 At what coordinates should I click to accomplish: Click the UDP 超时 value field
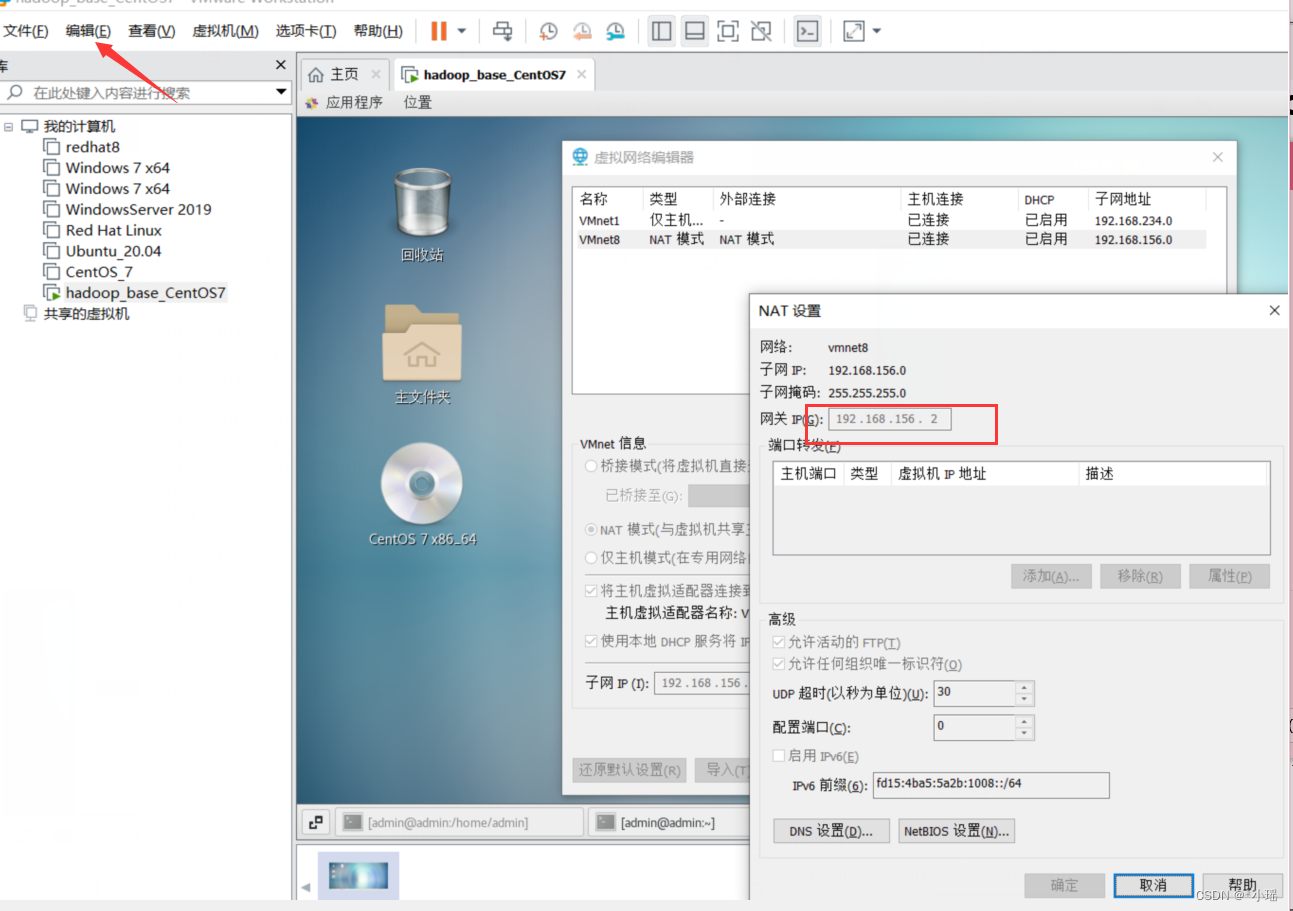(x=974, y=693)
